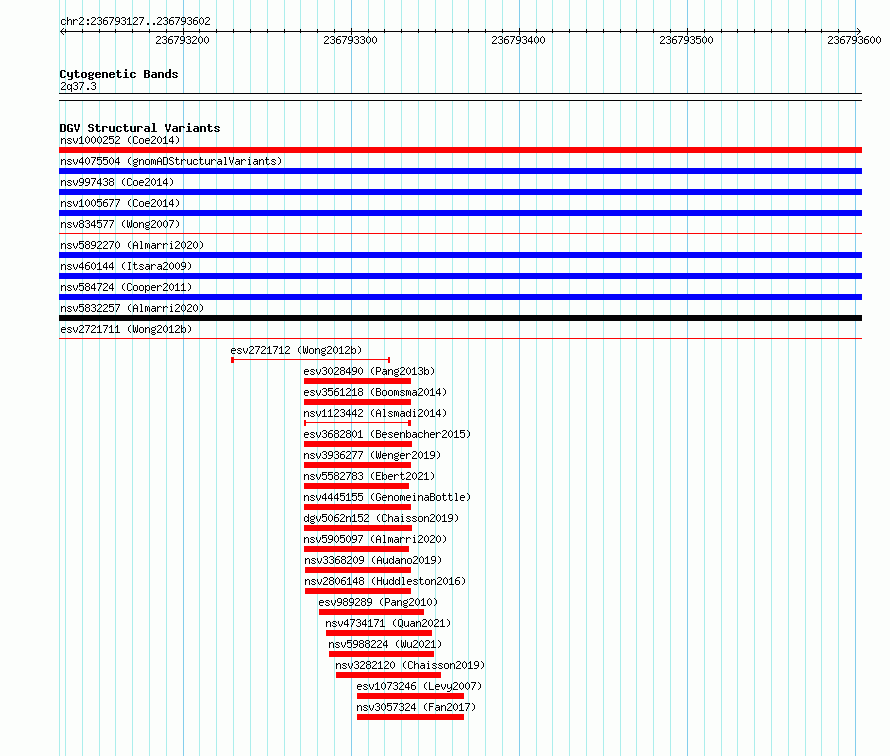Click the ruler's left arrow end
The image size is (890, 756).
[x=62, y=31]
